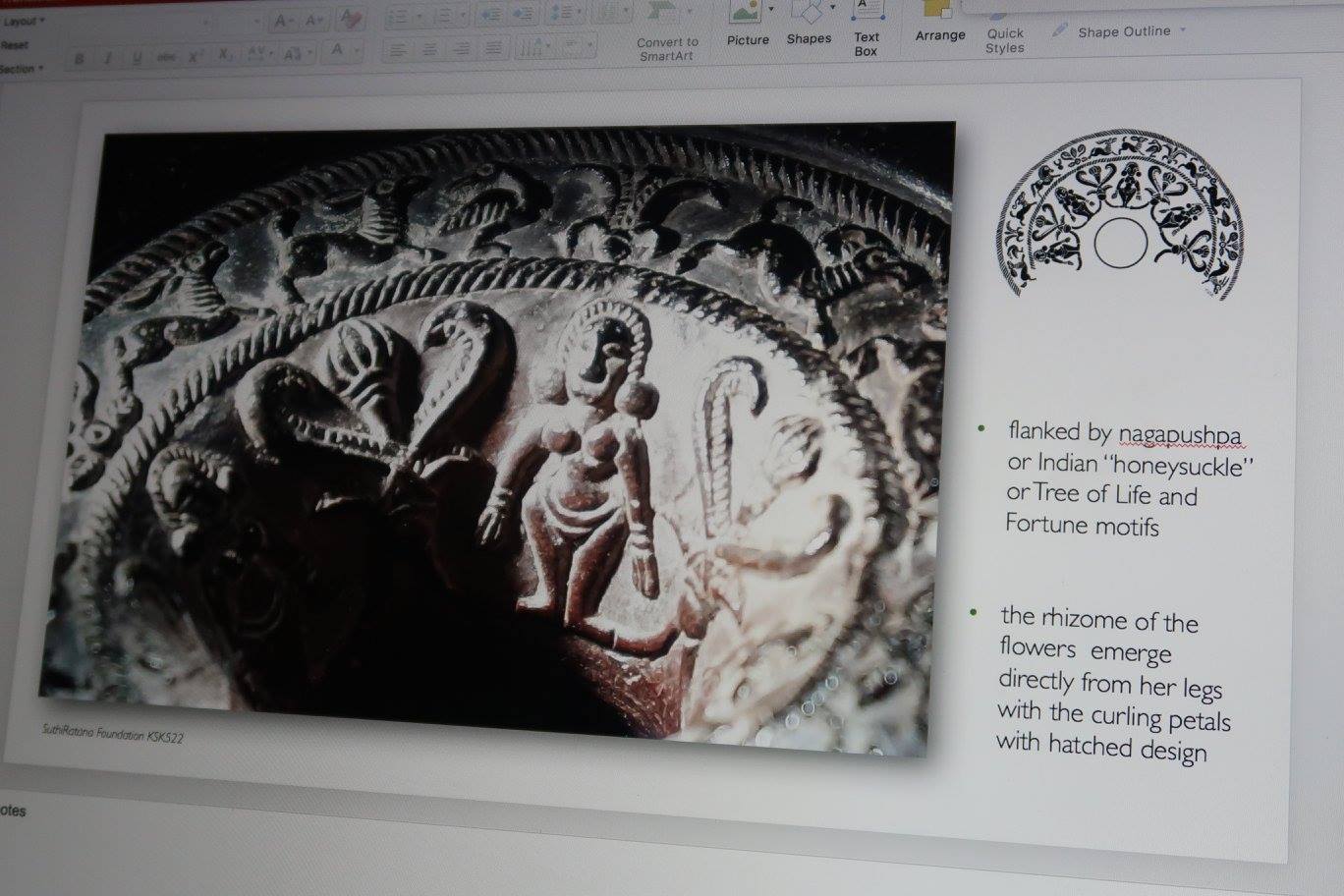
Task: Justify the paragraph text
Action: 493,48
